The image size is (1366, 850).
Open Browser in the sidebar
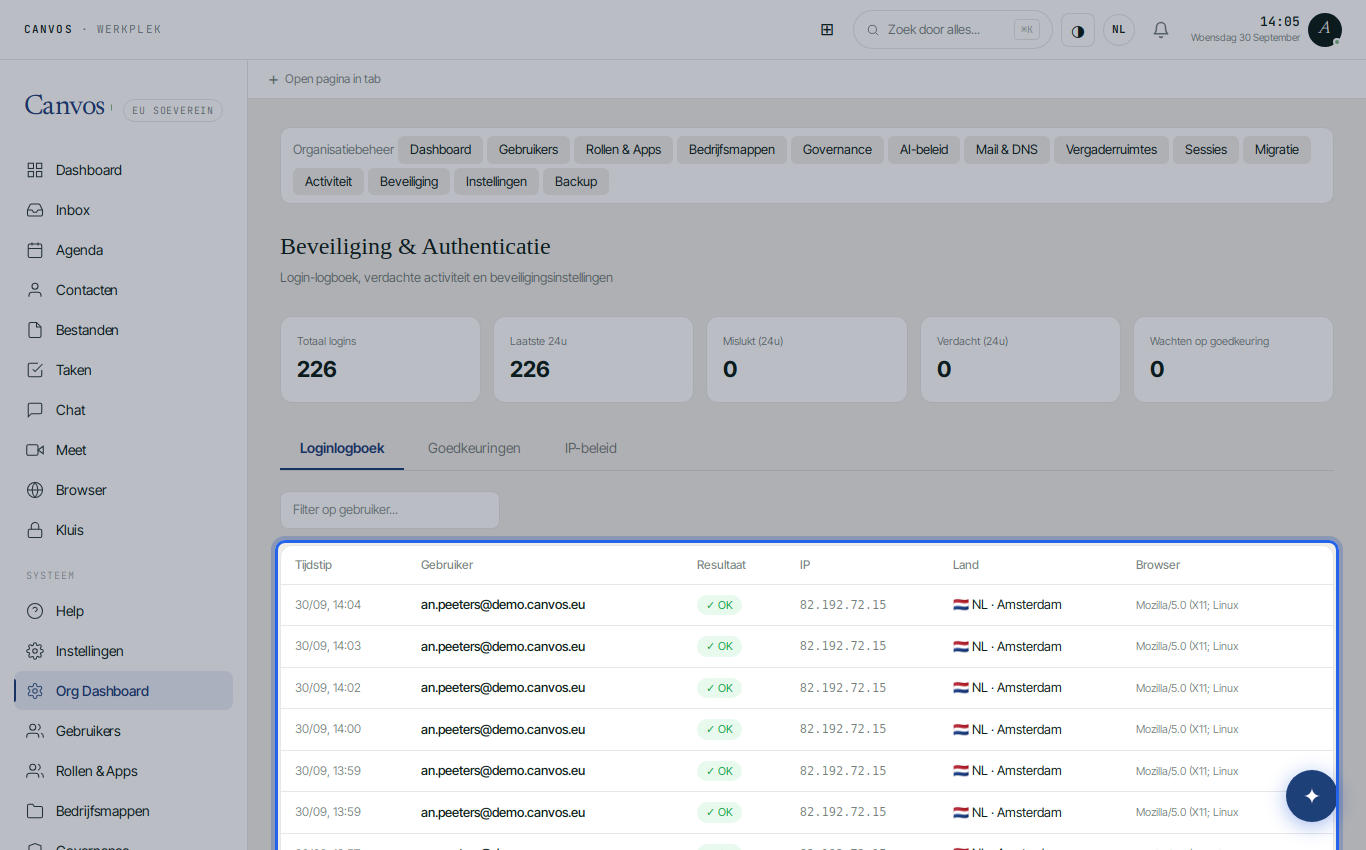pos(124,490)
